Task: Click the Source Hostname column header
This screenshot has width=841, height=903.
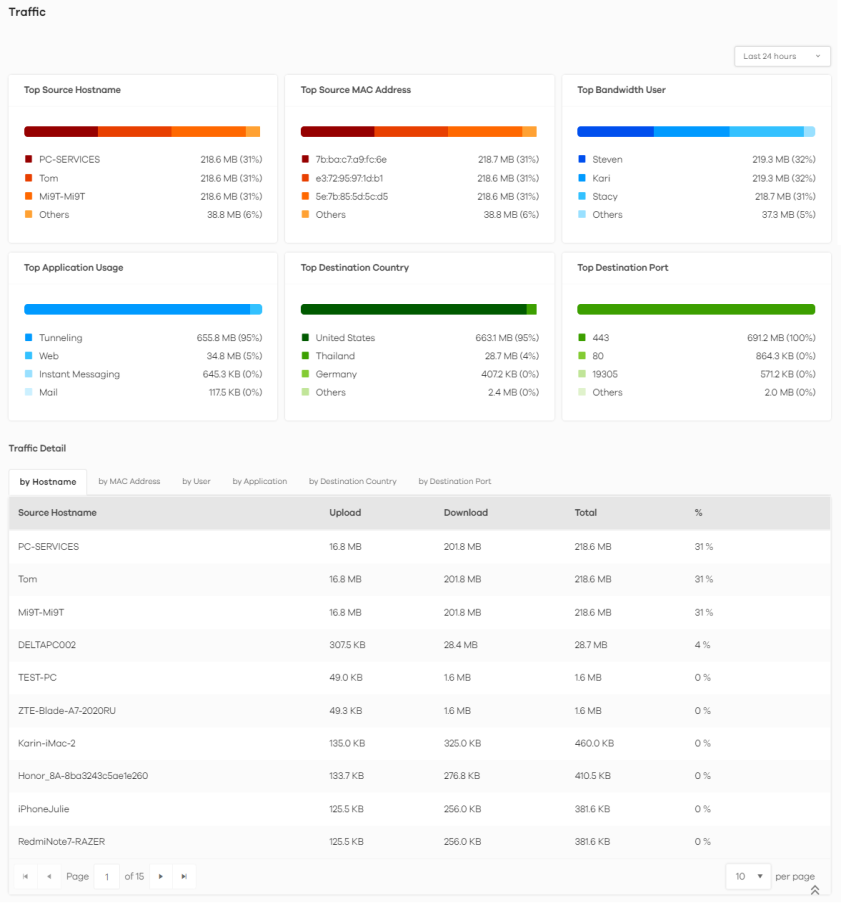Action: tap(57, 513)
